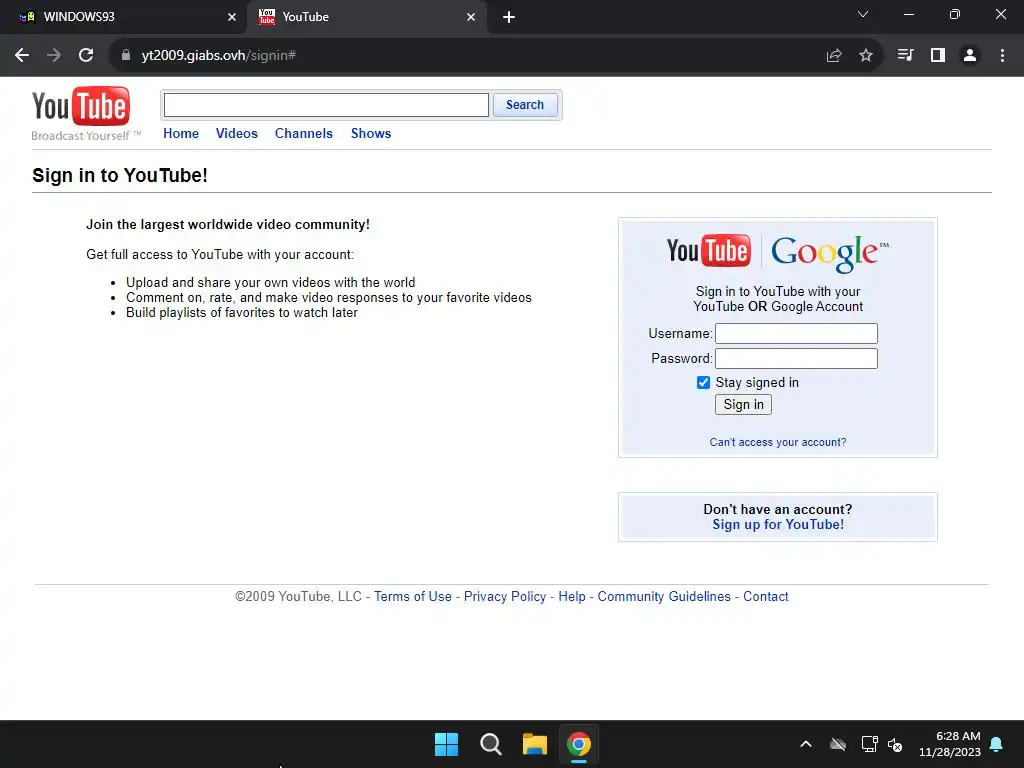Open the Terms of Use link

(x=413, y=596)
